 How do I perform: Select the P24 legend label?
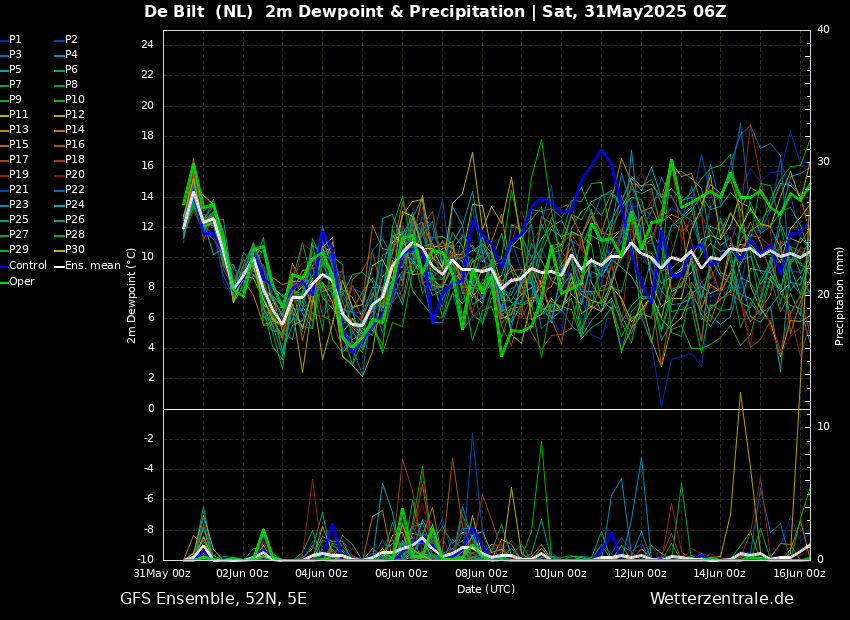pos(70,204)
